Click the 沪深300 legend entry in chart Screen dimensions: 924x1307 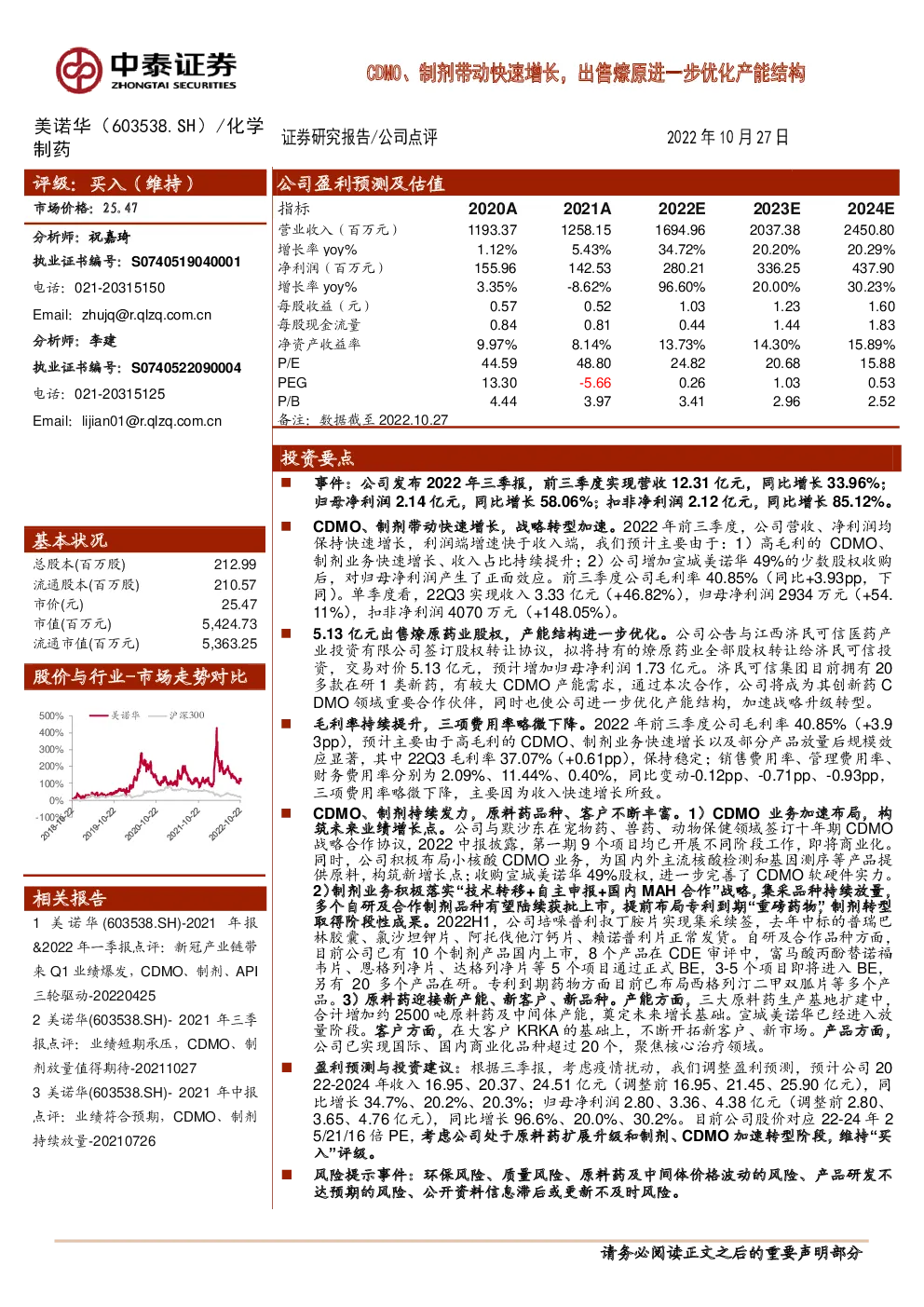coord(177,715)
